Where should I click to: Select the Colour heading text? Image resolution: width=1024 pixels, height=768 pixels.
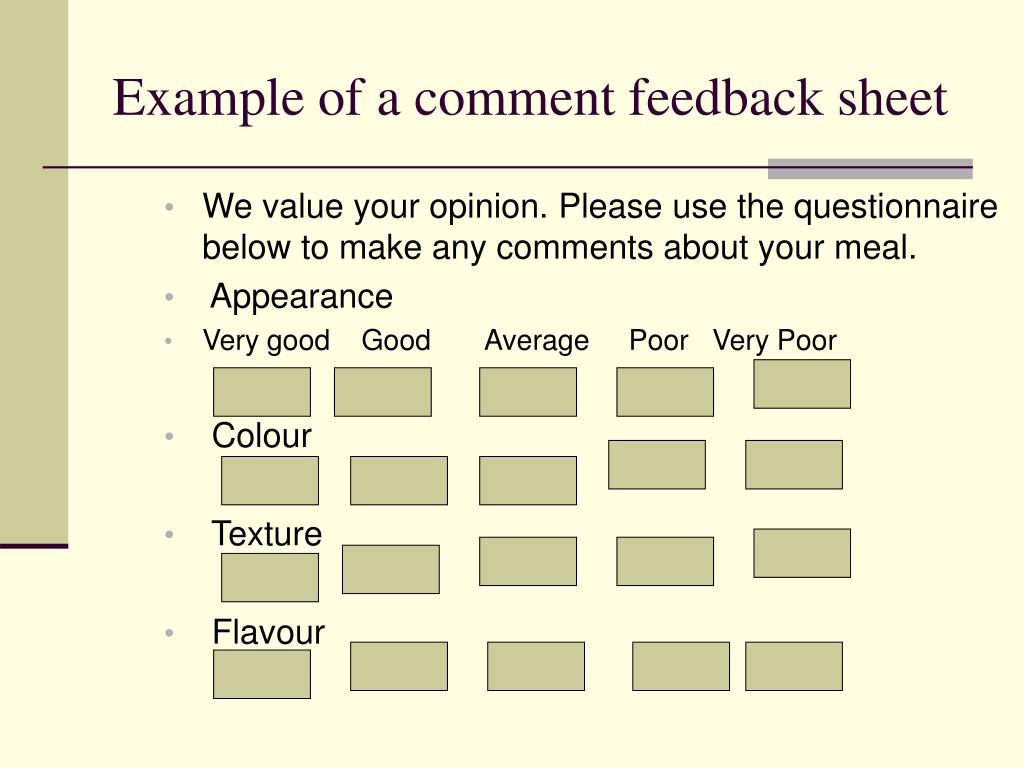261,436
